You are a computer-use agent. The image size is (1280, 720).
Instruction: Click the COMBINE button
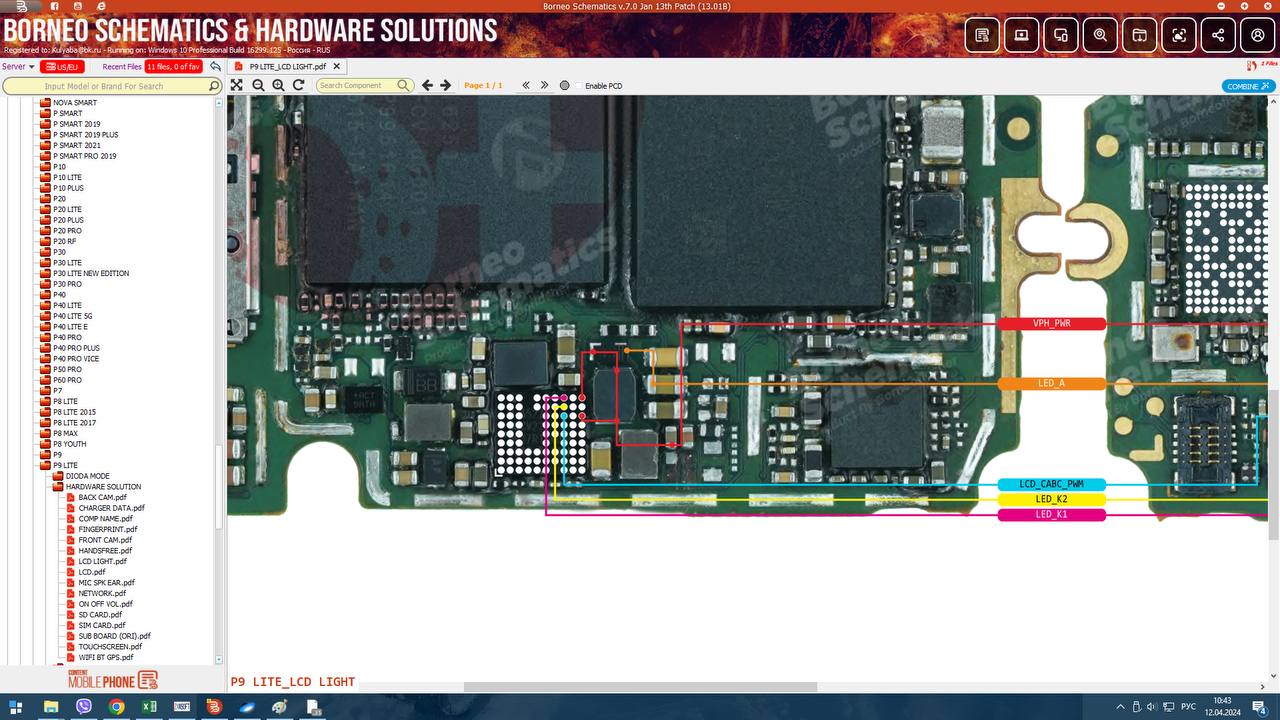pyautogui.click(x=1248, y=86)
